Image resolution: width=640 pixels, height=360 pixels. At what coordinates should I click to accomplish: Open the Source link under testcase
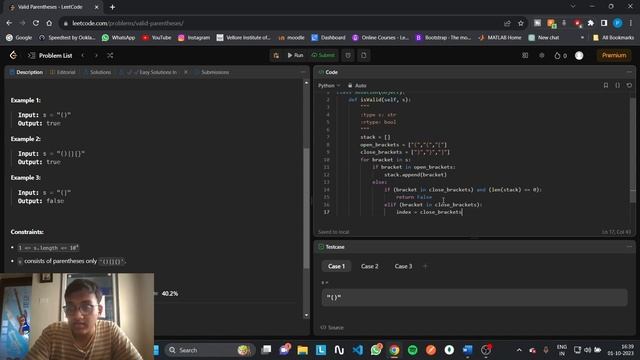click(332, 327)
